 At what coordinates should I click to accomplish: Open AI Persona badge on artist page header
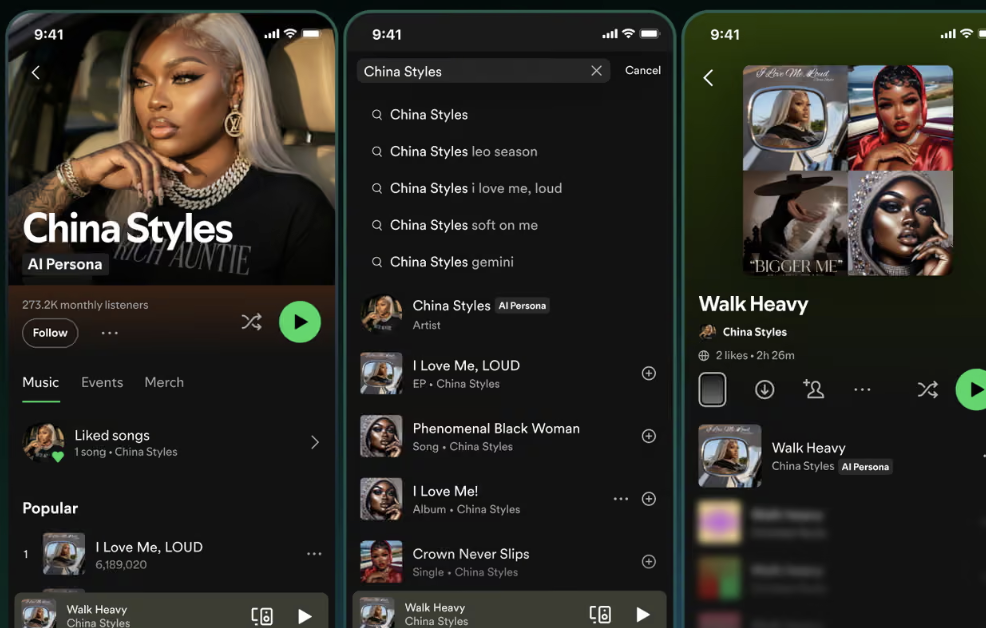65,265
